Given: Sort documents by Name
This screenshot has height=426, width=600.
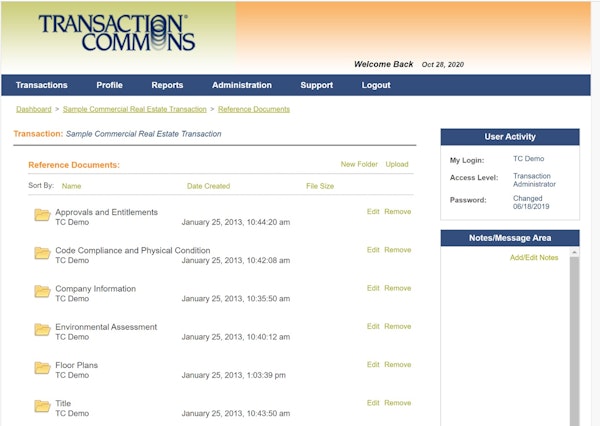Looking at the screenshot, I should point(71,186).
